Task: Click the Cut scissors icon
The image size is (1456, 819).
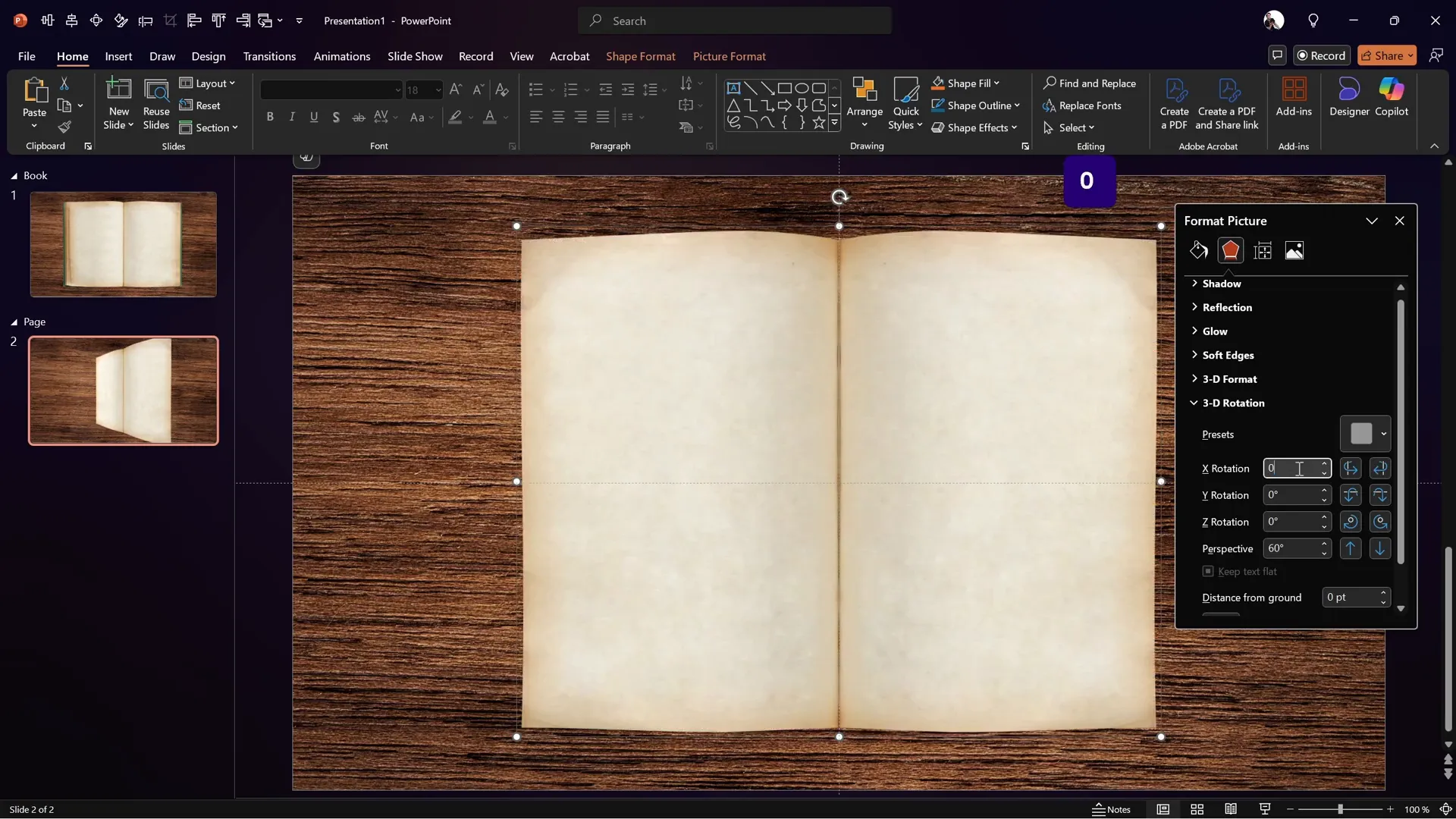Action: pos(64,83)
